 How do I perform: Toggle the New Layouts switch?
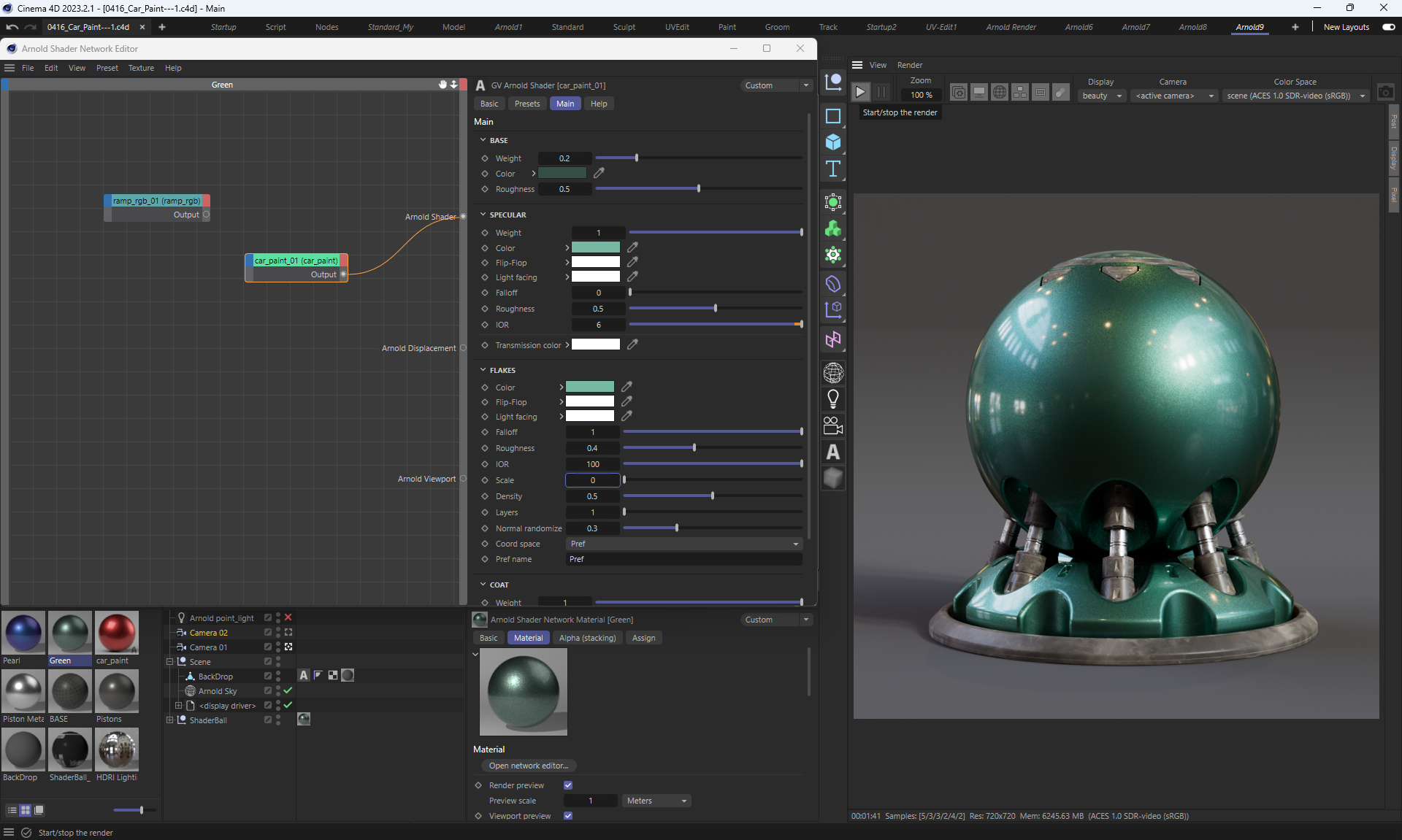point(1388,27)
